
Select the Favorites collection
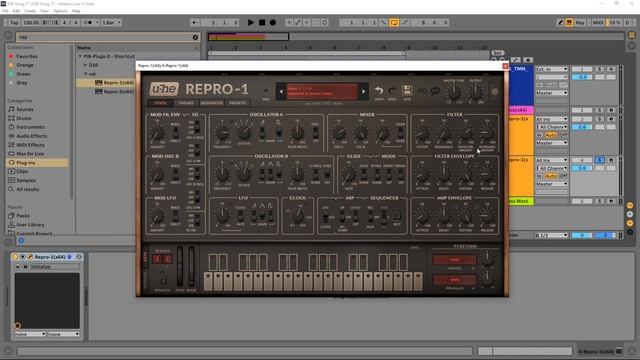click(27, 56)
